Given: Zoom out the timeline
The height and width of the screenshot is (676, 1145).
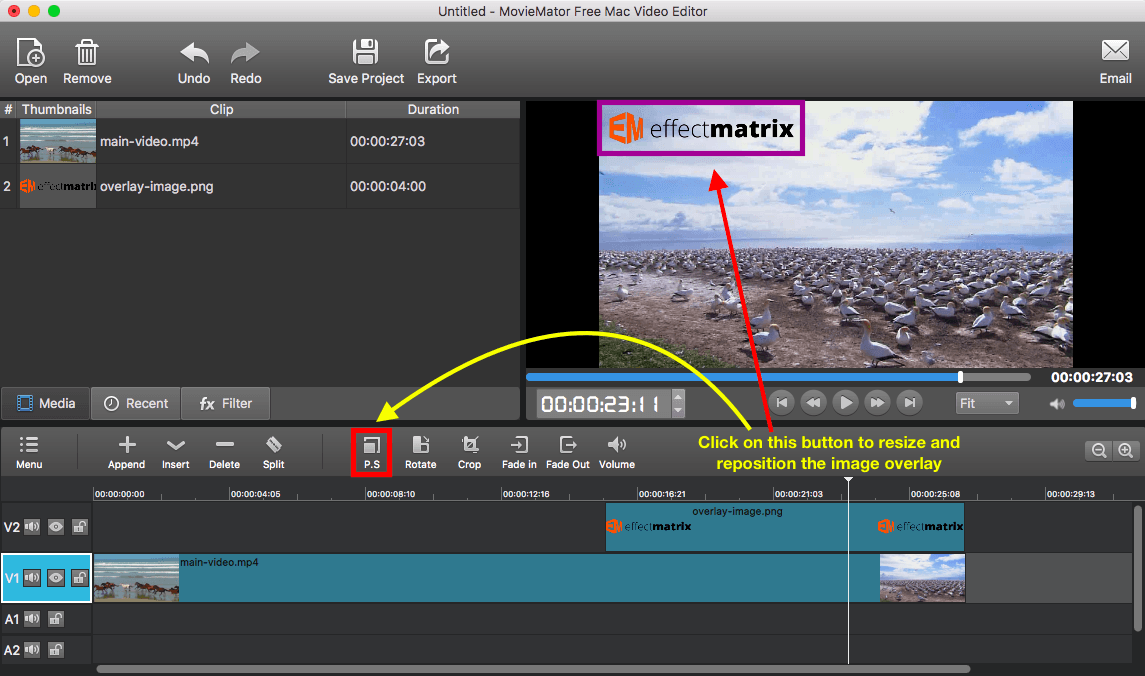Looking at the screenshot, I should coord(1099,450).
